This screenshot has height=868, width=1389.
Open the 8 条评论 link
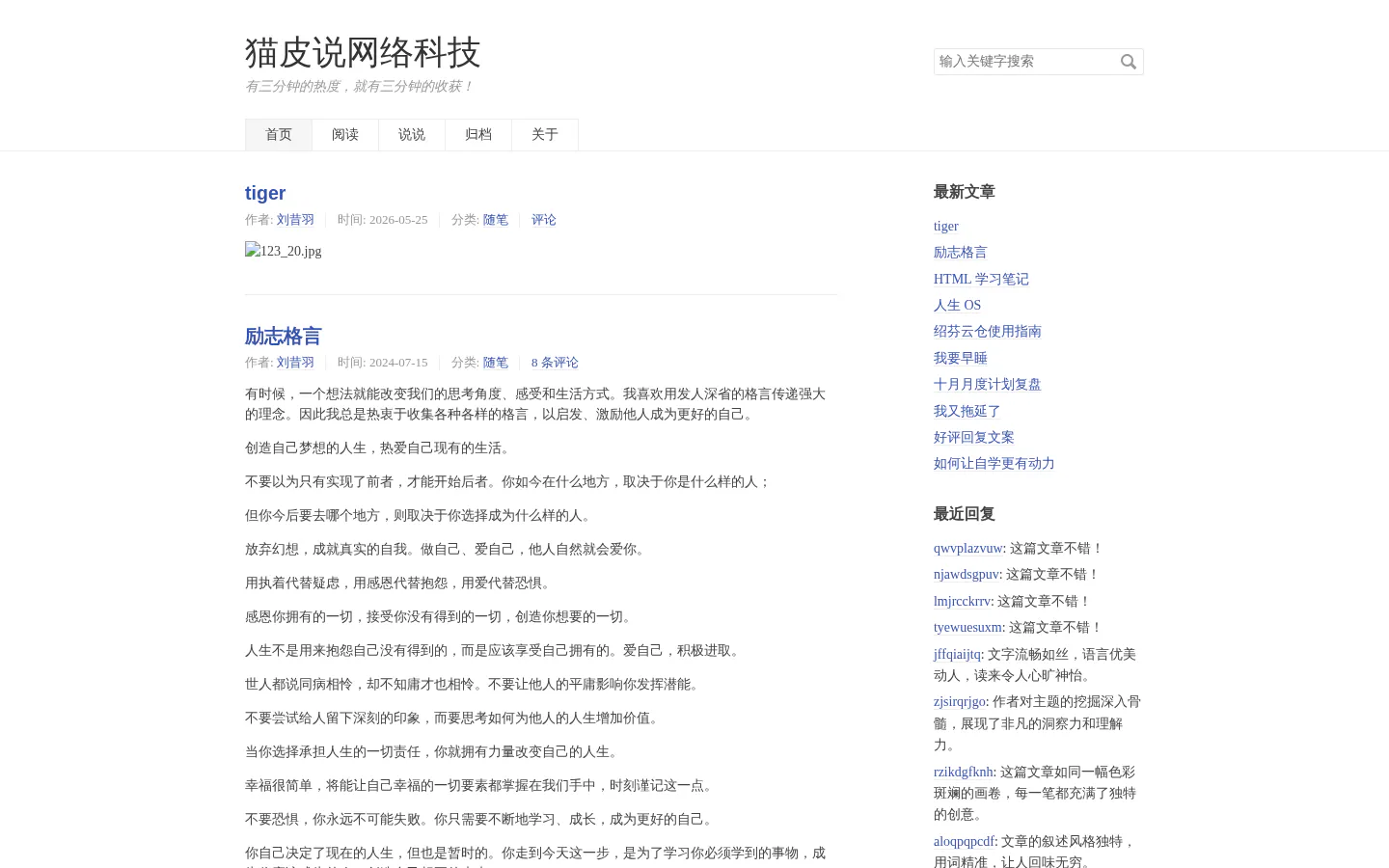tap(555, 363)
